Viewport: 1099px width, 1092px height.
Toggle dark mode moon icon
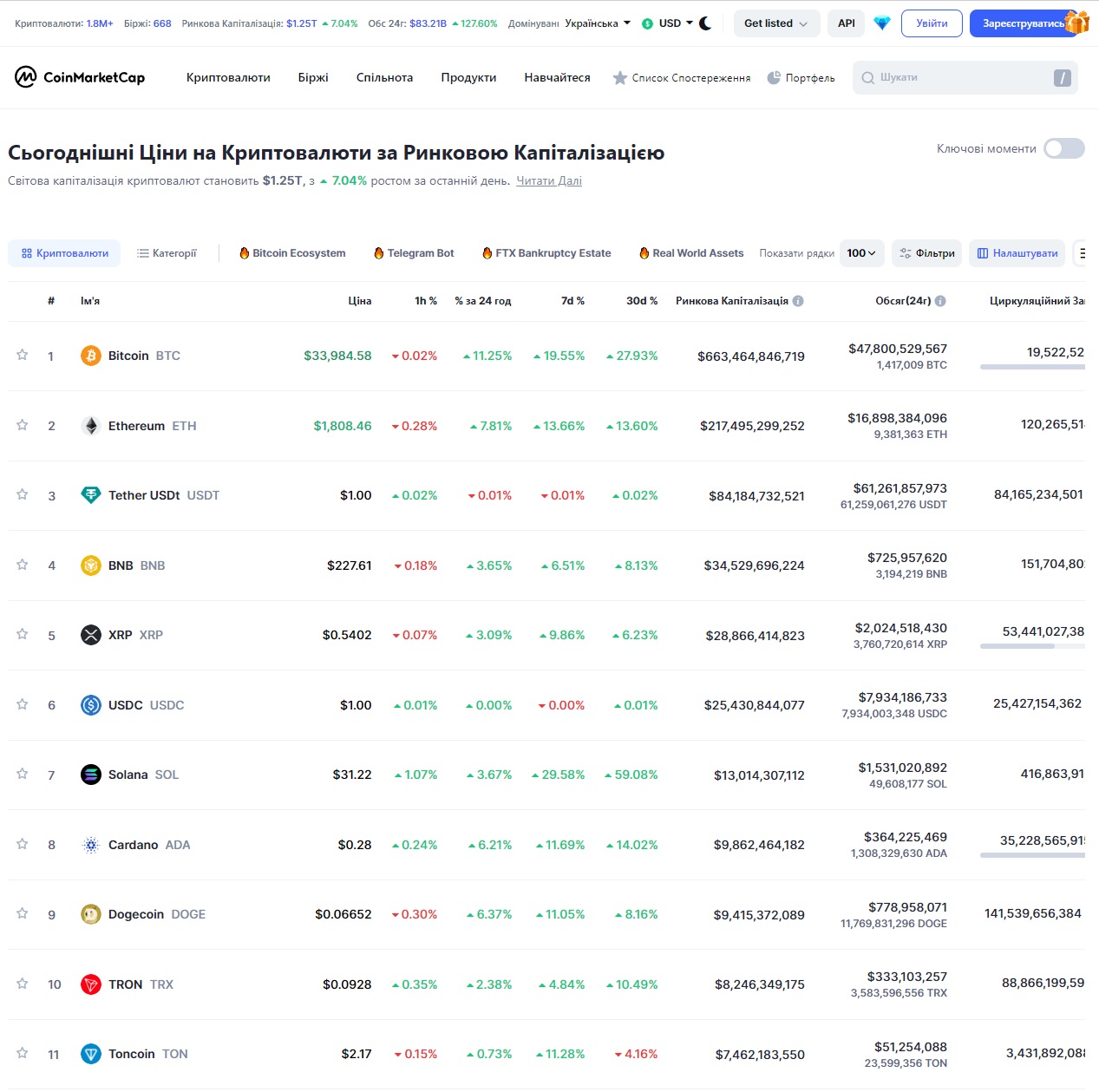tap(705, 23)
